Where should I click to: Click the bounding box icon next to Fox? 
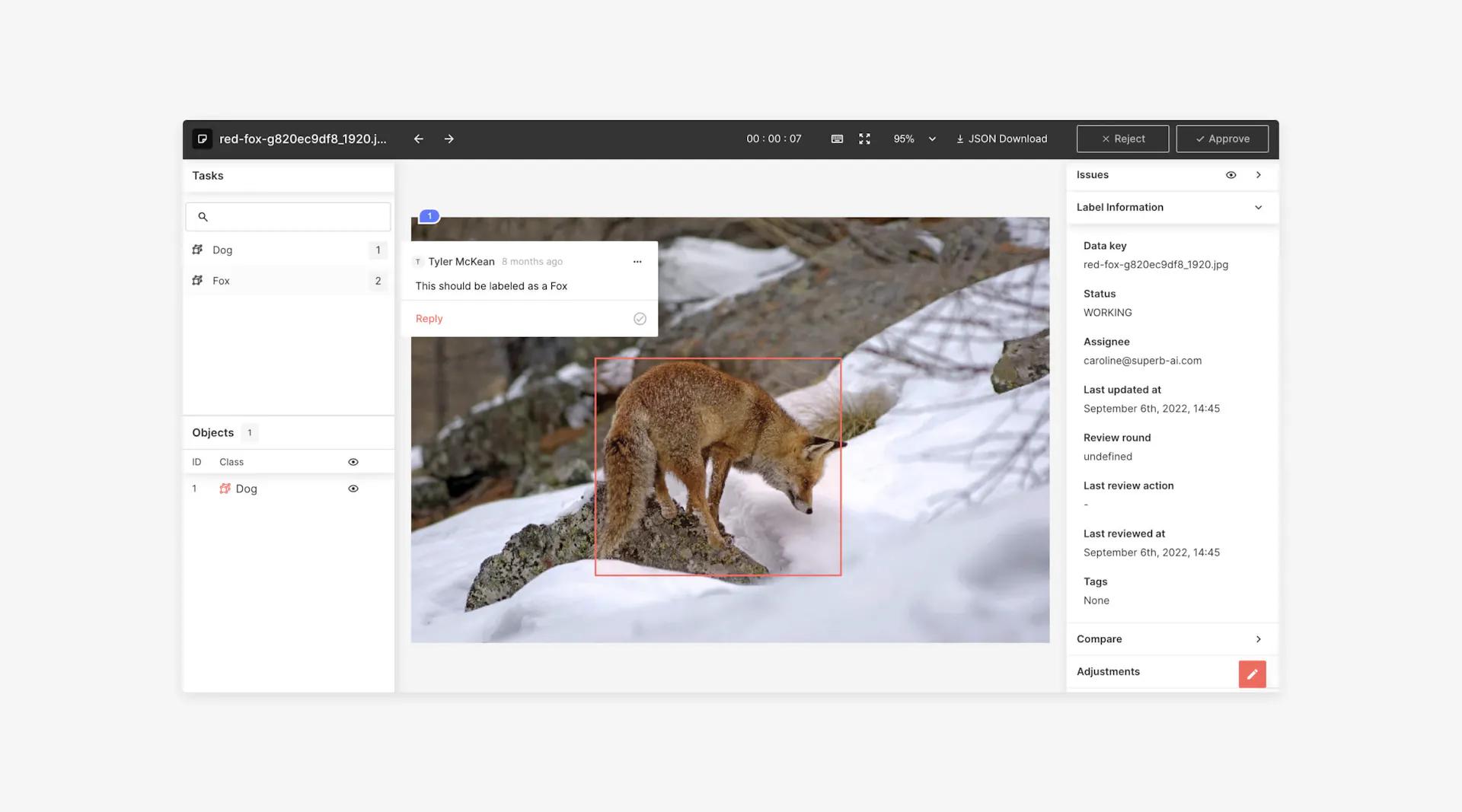[x=197, y=280]
